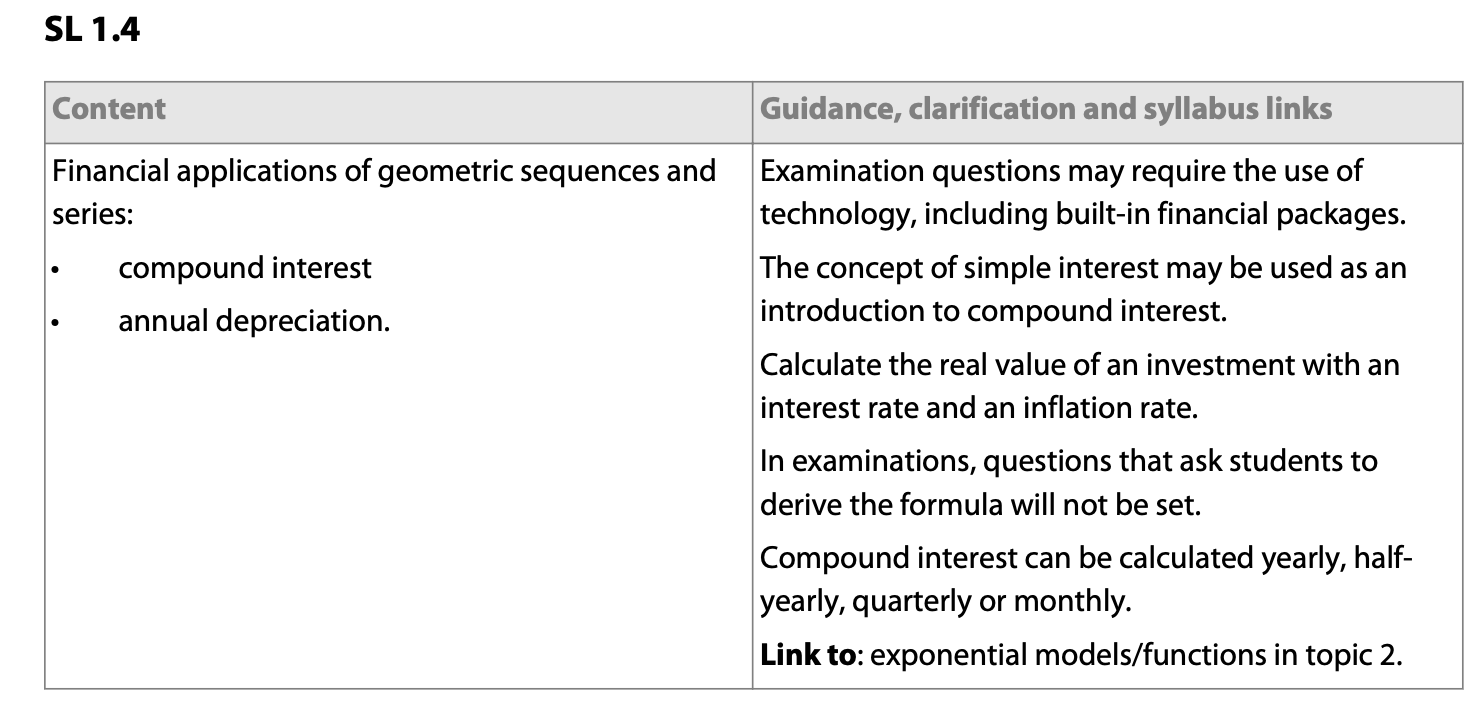Click the word series: in the Content cell
Image resolution: width=1484 pixels, height=724 pixels.
(92, 214)
